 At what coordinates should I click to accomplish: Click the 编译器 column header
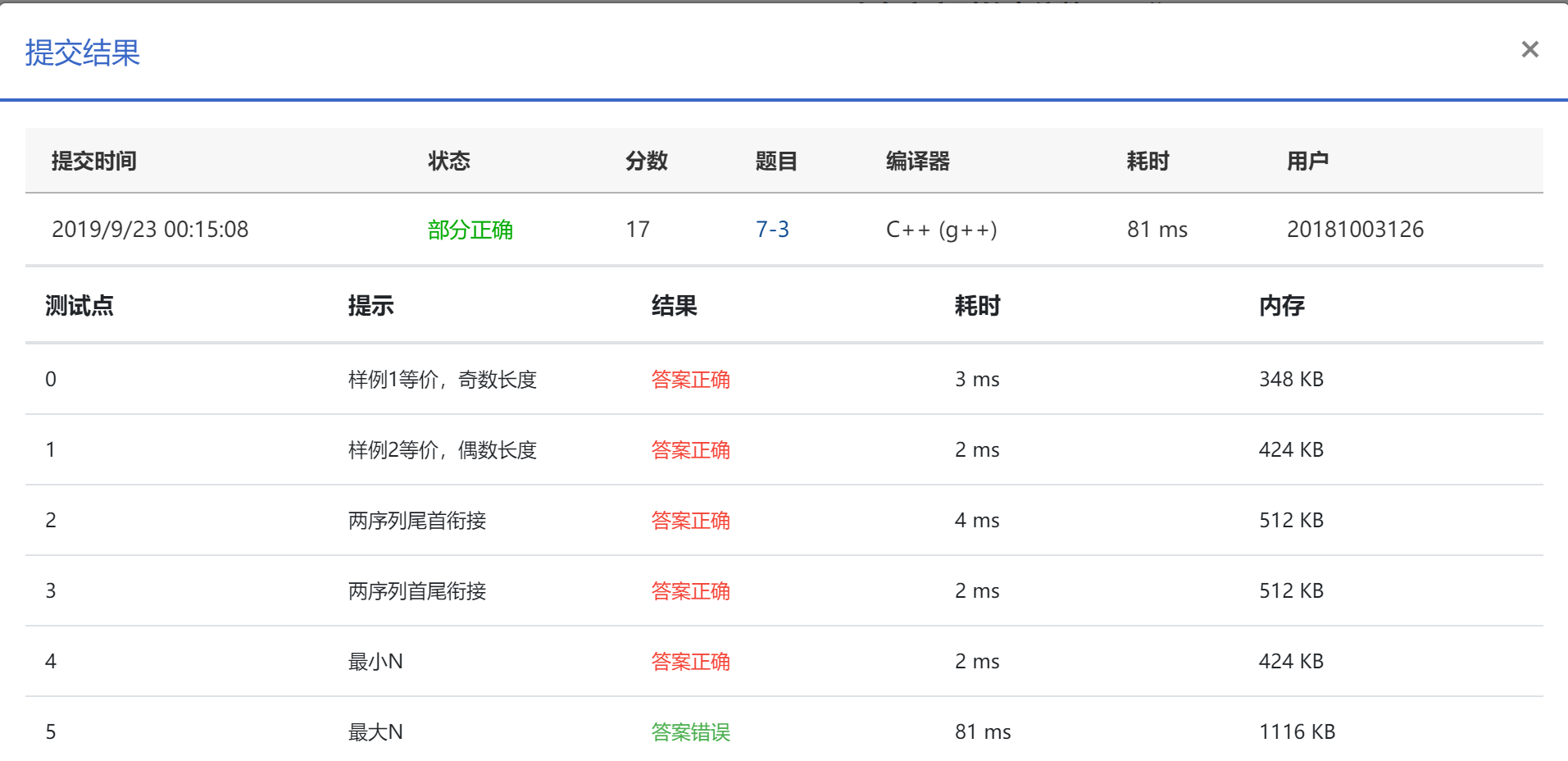tap(917, 161)
